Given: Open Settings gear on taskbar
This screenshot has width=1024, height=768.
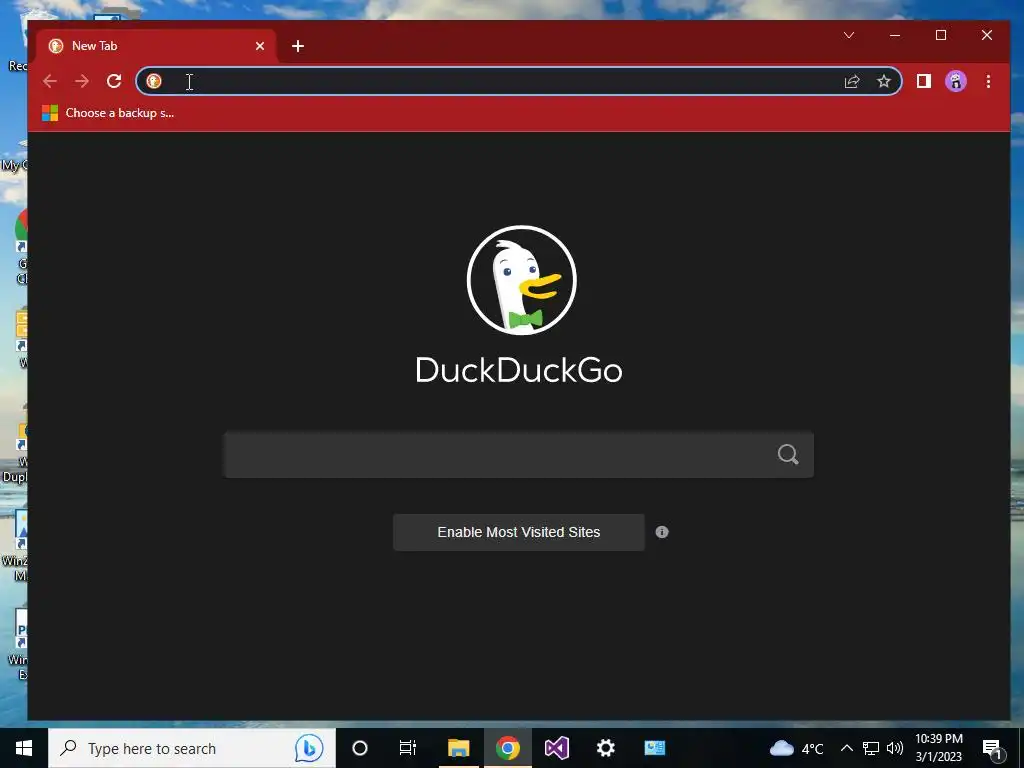Looking at the screenshot, I should [x=605, y=748].
